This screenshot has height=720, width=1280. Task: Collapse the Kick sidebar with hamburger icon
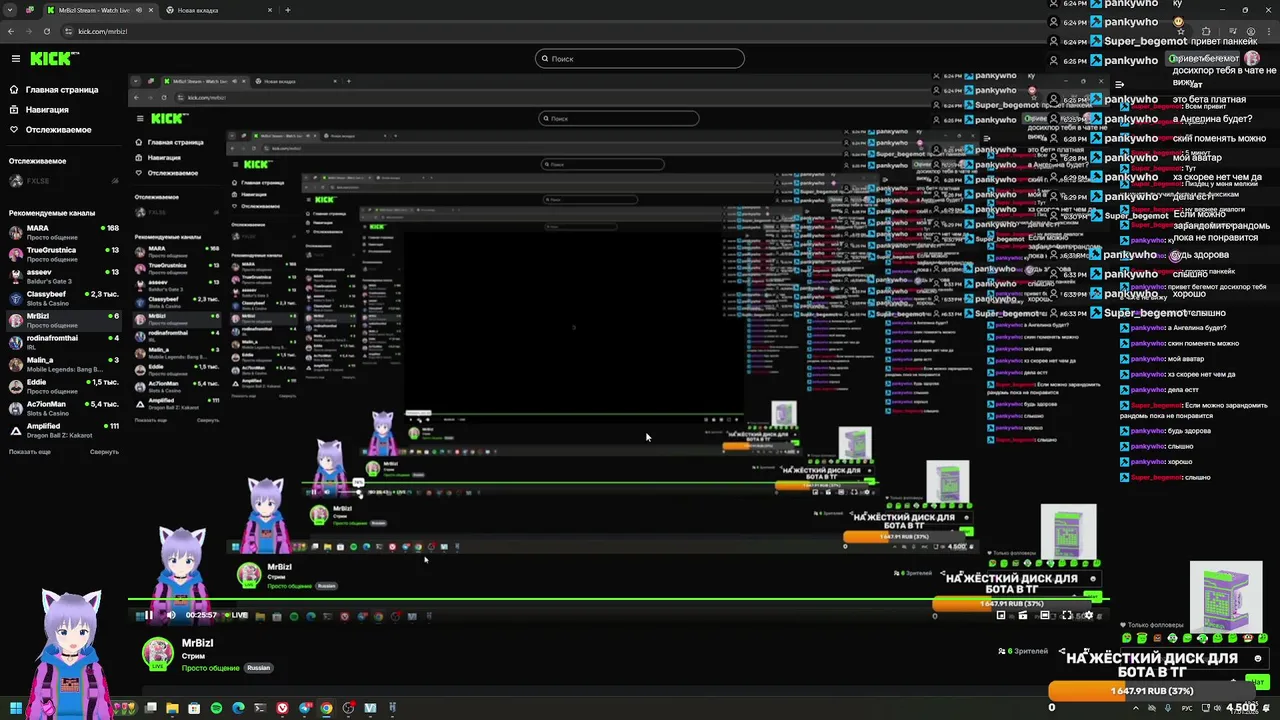(x=15, y=59)
